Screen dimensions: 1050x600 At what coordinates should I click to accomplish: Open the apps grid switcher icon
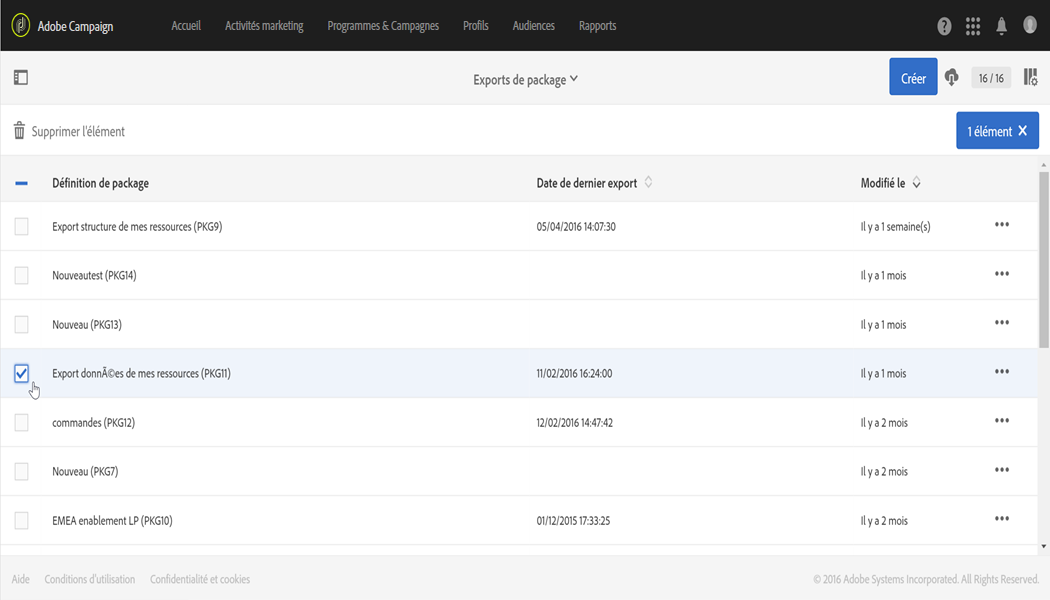tap(973, 26)
